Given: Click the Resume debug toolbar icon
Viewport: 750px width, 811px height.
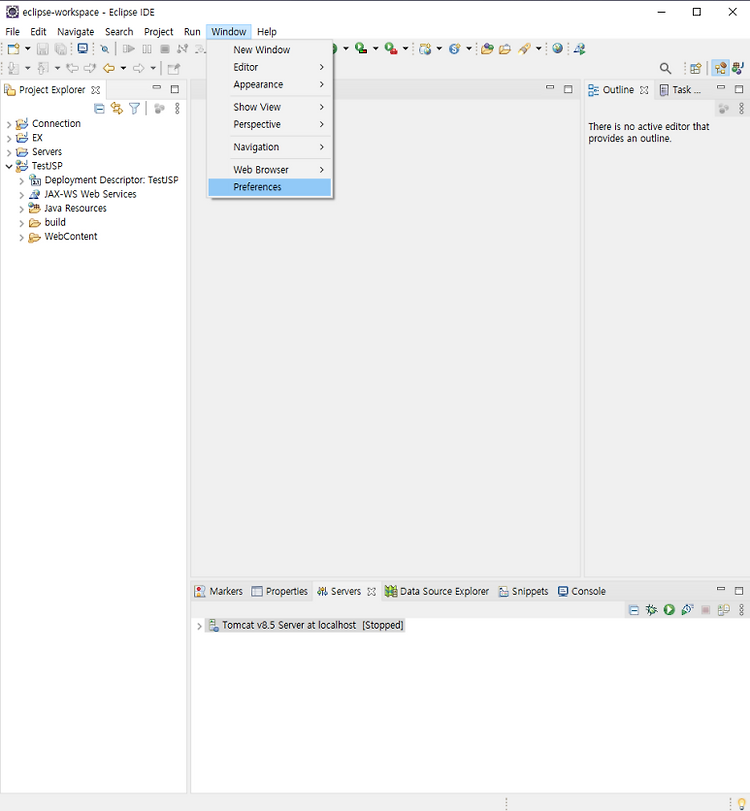Looking at the screenshot, I should tap(128, 49).
